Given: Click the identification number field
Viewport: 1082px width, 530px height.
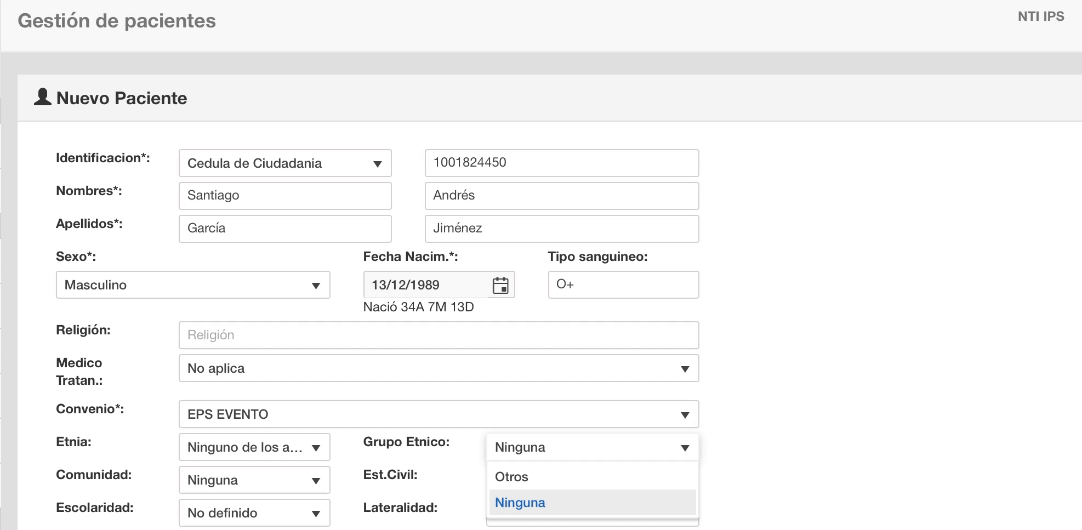Looking at the screenshot, I should [561, 163].
